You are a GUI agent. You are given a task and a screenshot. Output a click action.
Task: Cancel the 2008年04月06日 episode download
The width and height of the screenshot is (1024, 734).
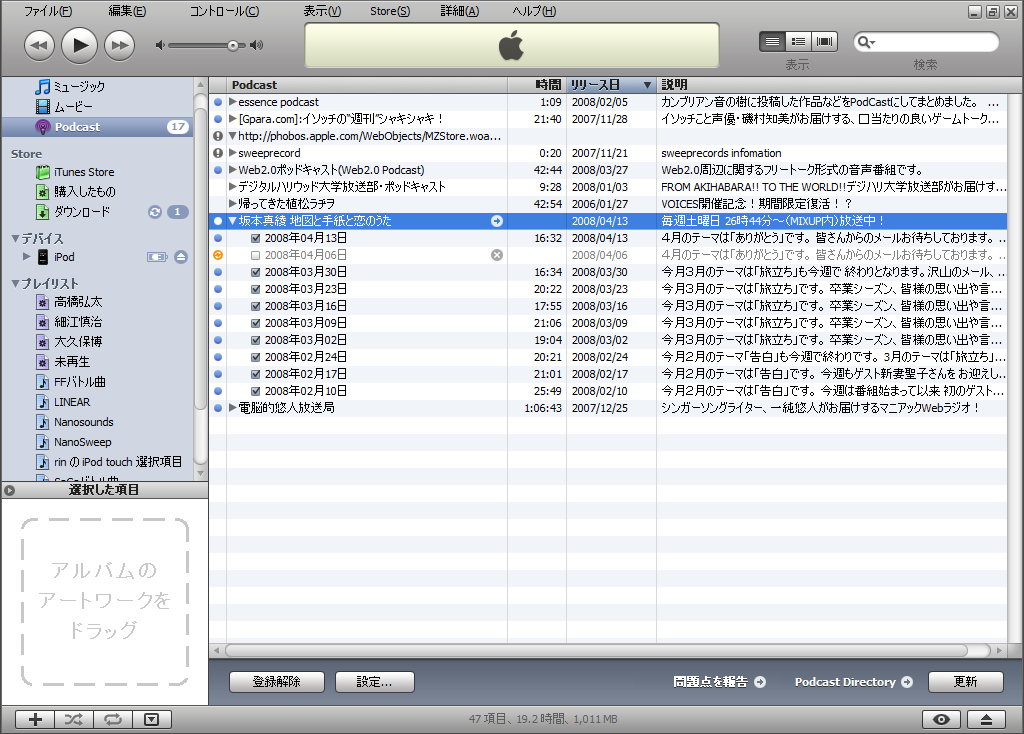coord(497,255)
